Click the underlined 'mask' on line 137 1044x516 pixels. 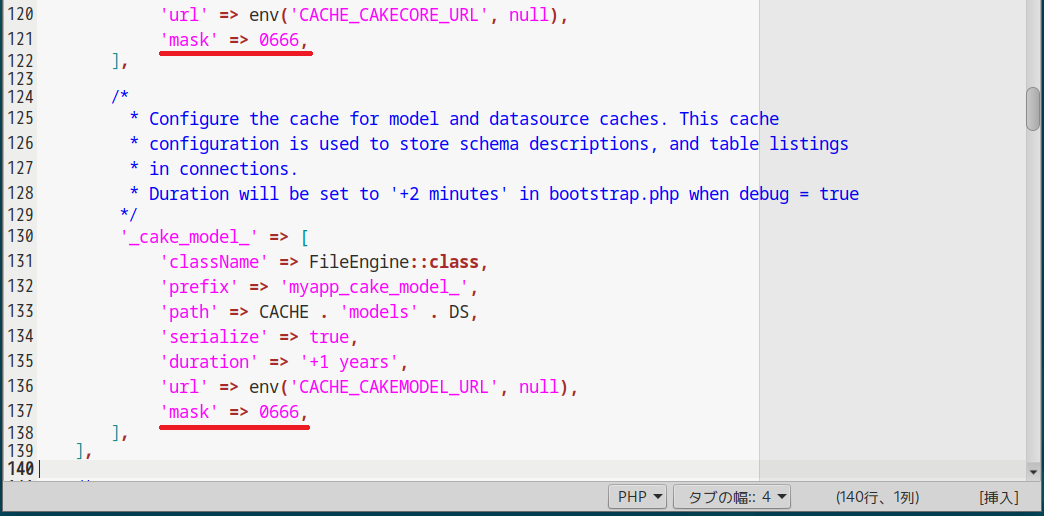pyautogui.click(x=189, y=412)
